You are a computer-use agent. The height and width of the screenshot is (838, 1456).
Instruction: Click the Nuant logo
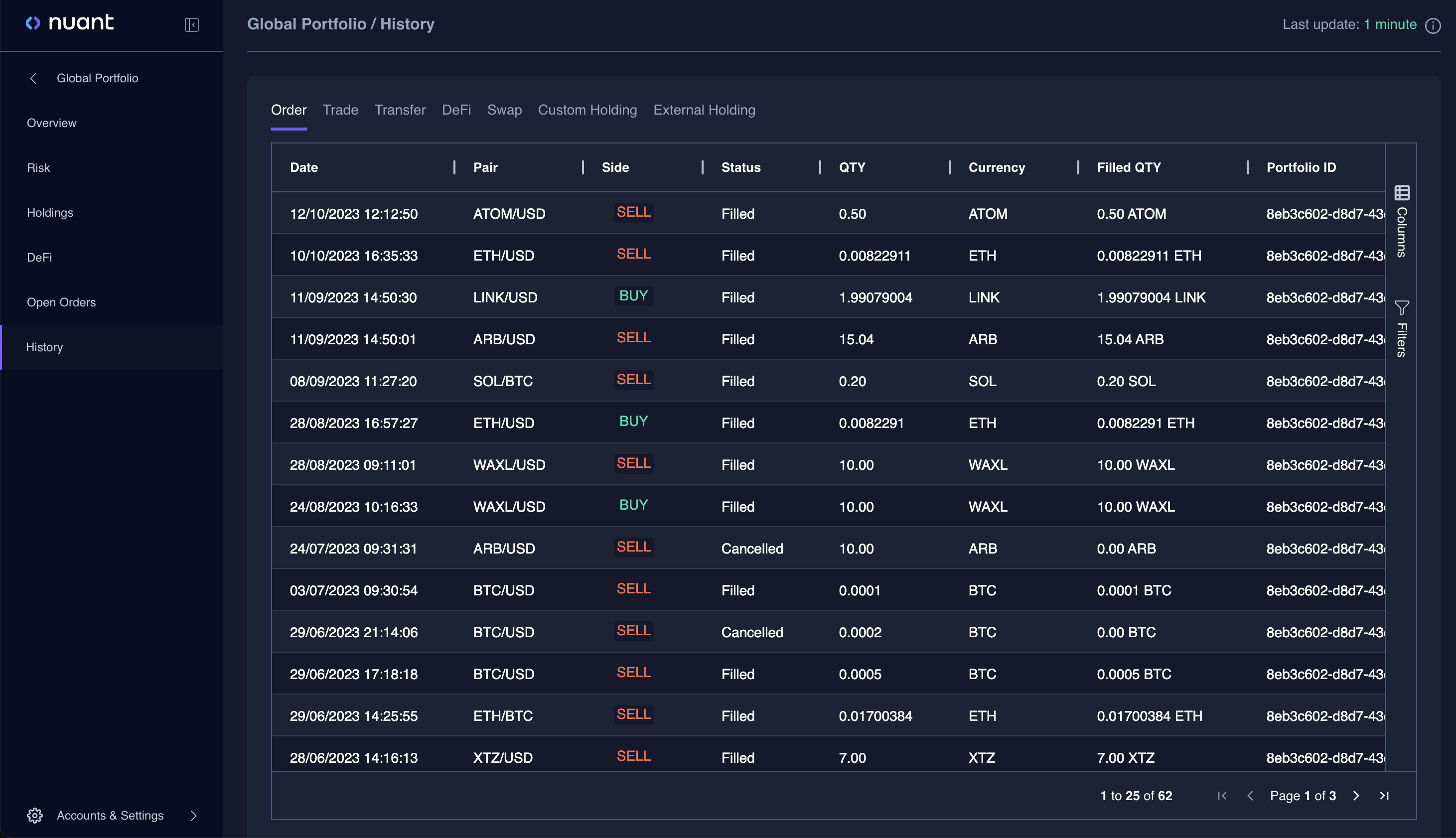tap(70, 23)
